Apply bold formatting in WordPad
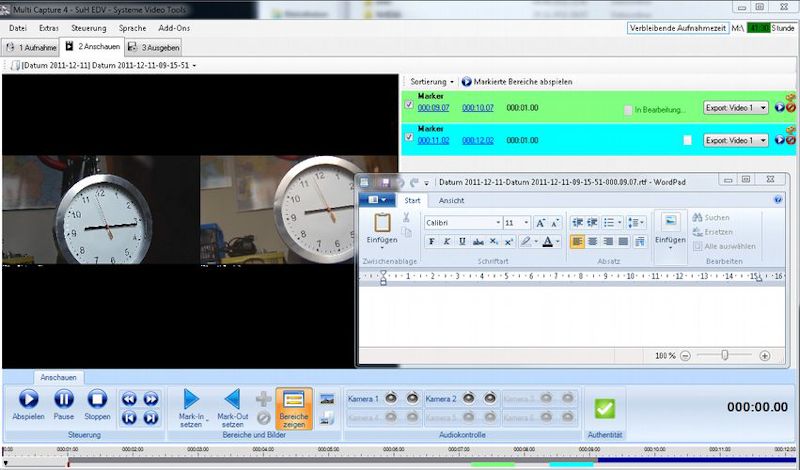The height and width of the screenshot is (470, 800). pos(432,241)
